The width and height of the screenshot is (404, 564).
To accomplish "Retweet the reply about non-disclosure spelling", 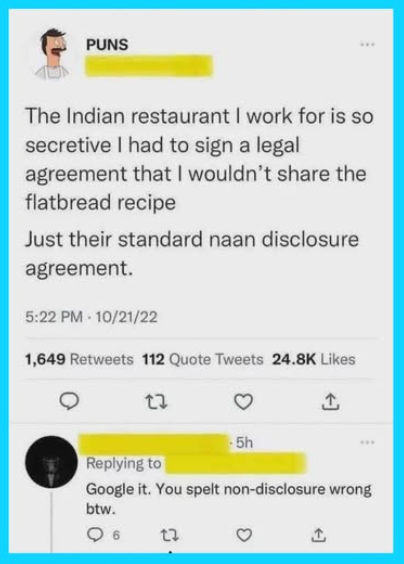I will [x=169, y=536].
